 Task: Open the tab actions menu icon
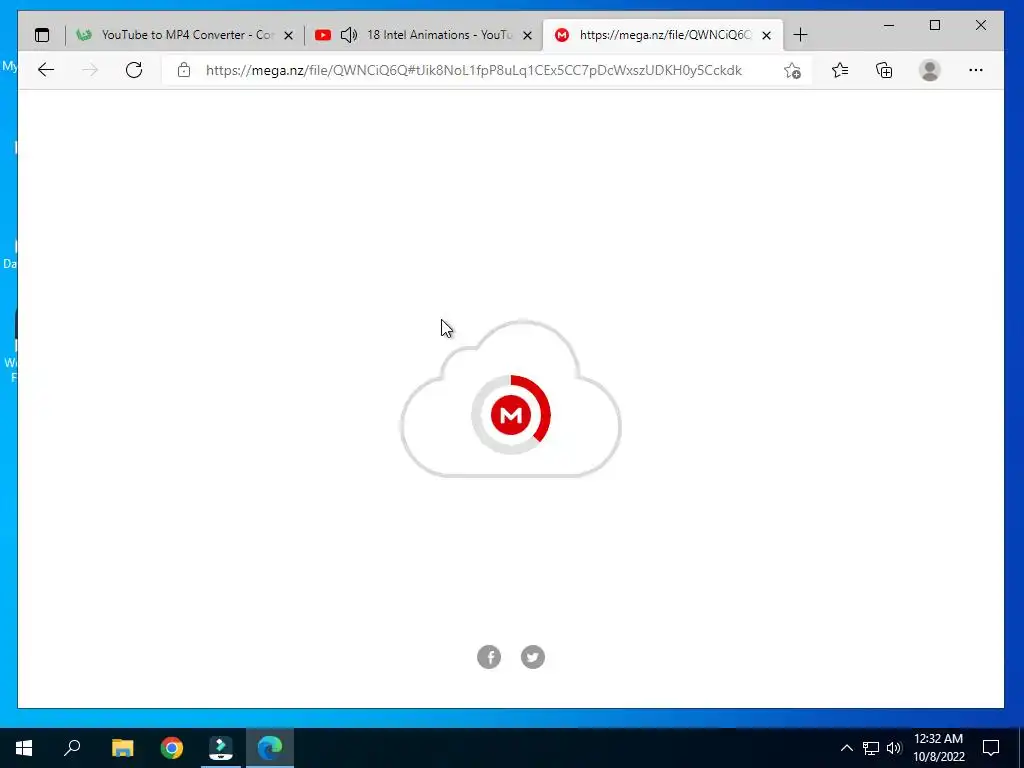tap(42, 35)
